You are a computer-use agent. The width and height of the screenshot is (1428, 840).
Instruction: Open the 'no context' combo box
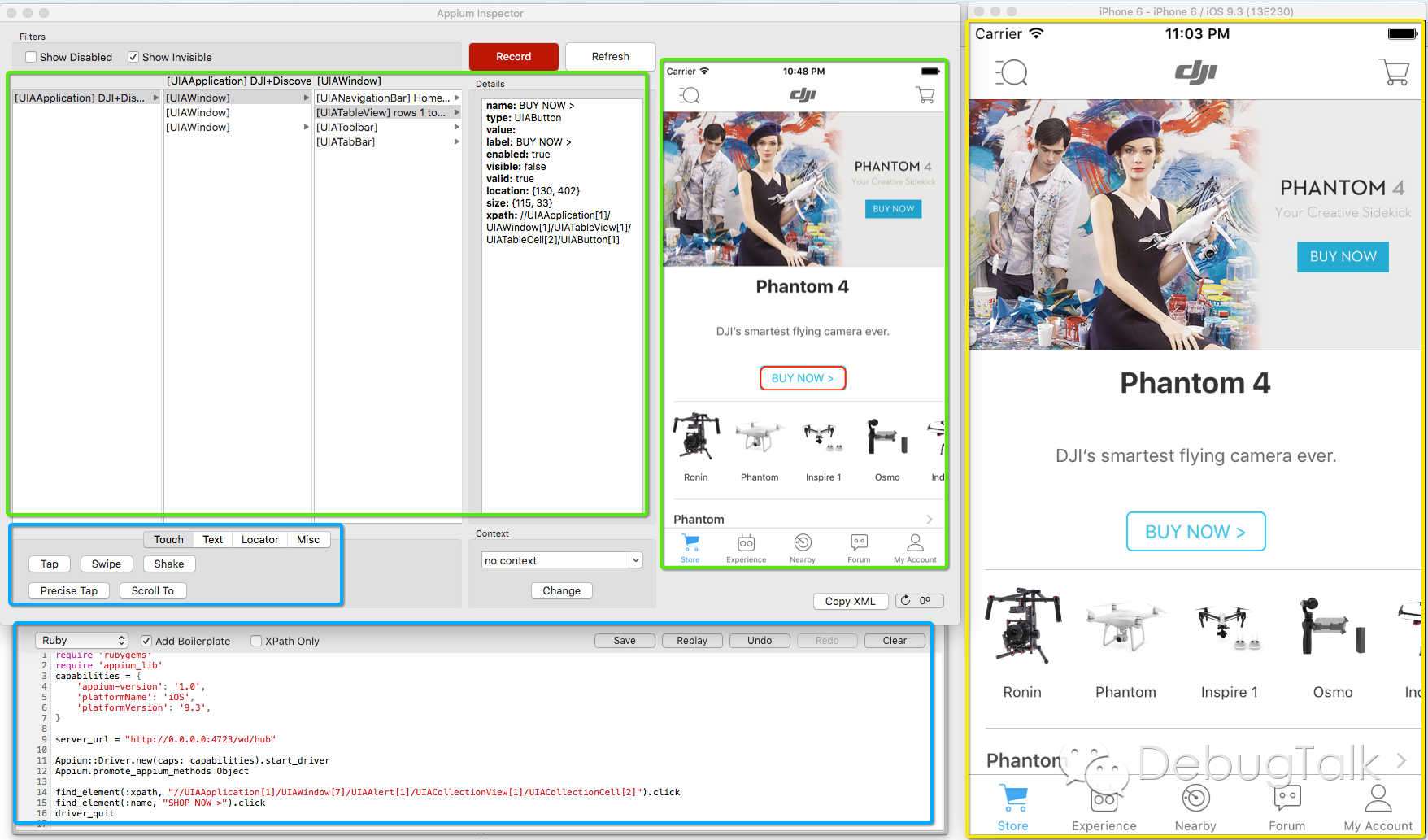562,560
